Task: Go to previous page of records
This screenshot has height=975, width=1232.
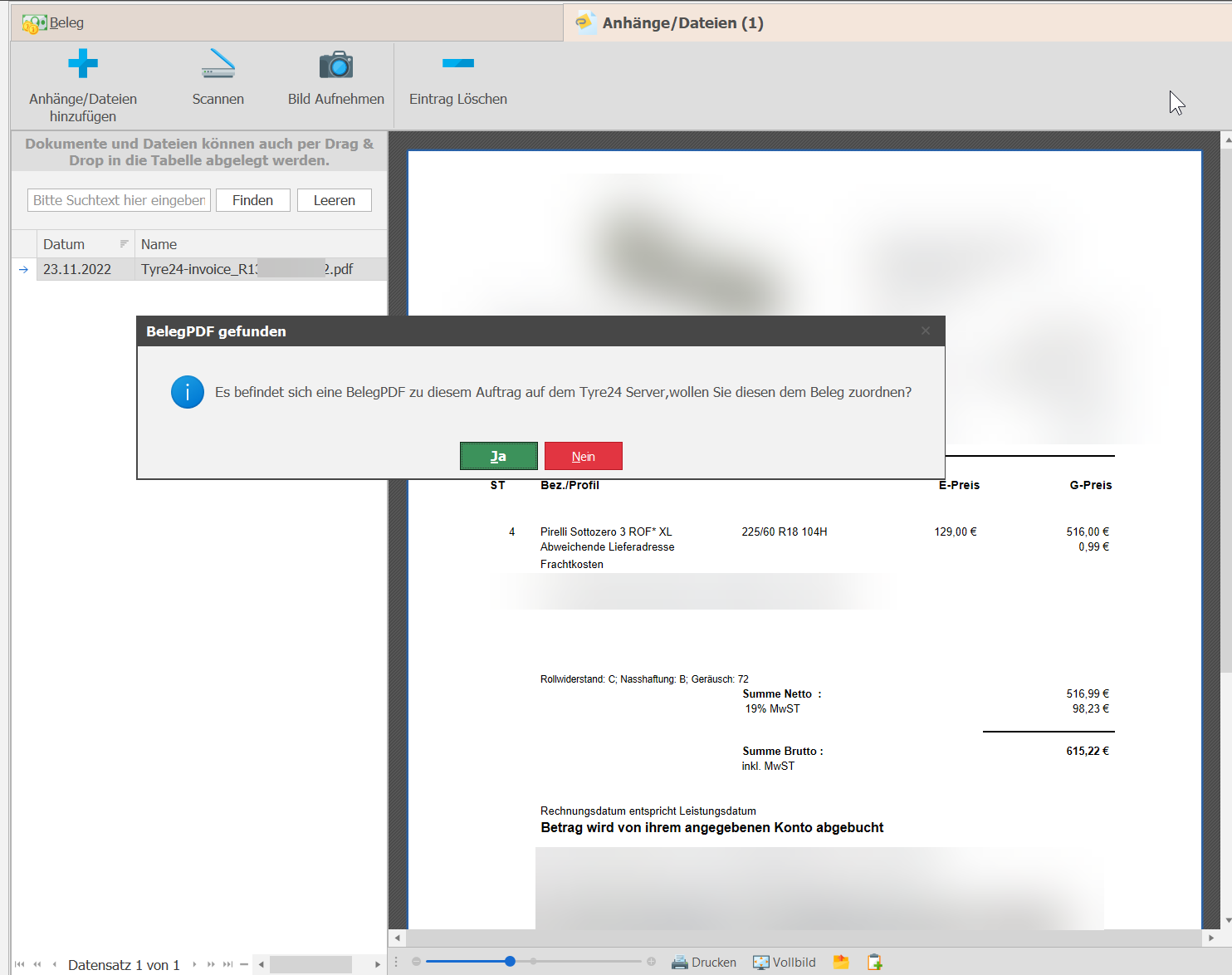Action: (x=37, y=964)
